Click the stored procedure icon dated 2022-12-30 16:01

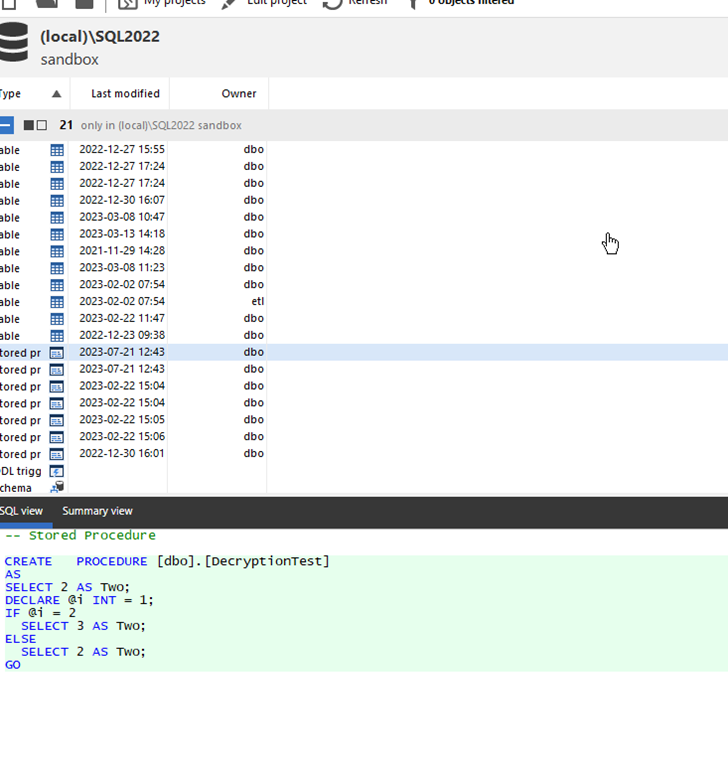coord(57,454)
